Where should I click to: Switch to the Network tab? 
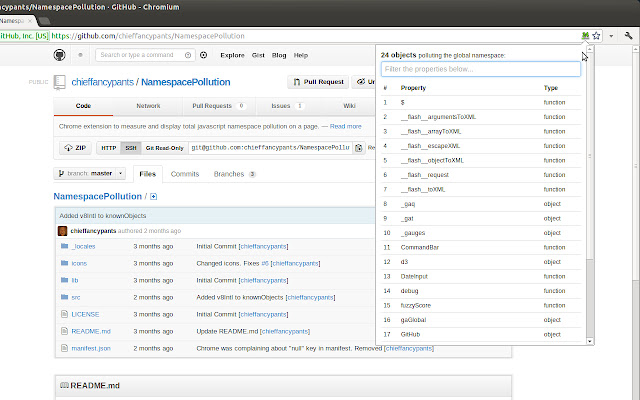pos(148,106)
